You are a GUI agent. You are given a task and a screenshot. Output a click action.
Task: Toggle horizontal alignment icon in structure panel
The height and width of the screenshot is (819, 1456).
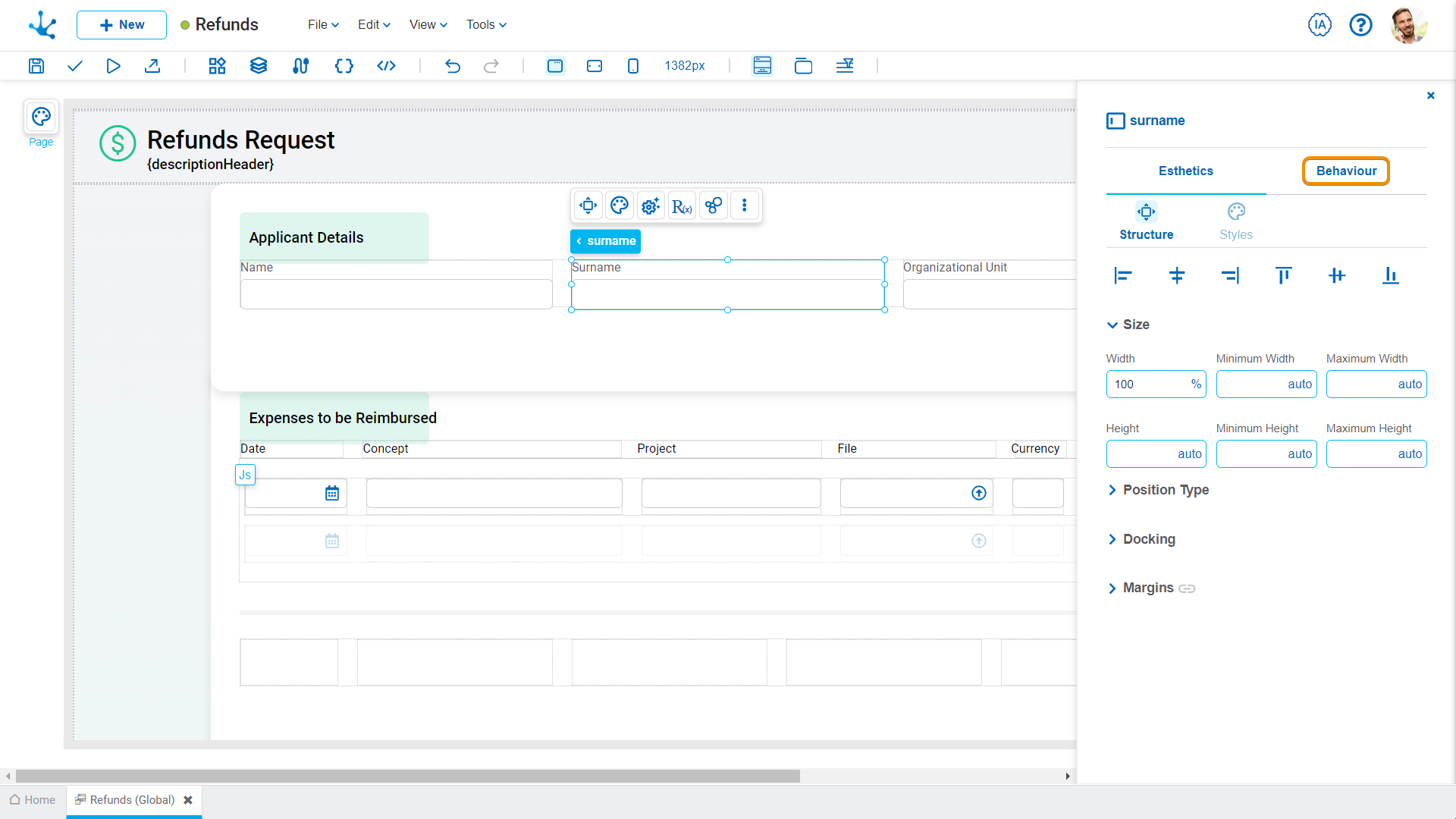pos(1176,276)
